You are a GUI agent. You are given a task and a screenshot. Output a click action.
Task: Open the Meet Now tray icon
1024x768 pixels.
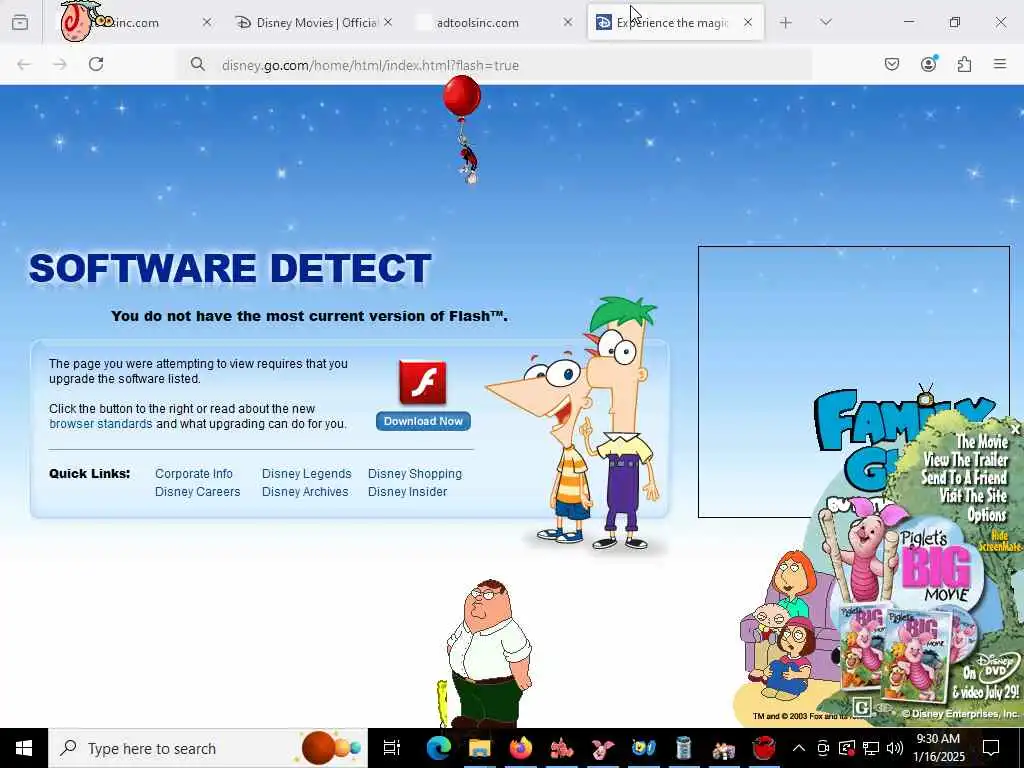coord(823,748)
